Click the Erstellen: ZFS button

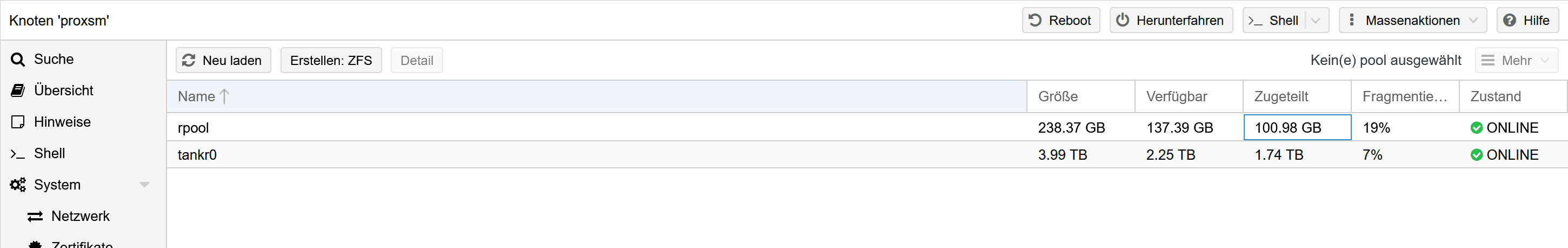point(331,60)
